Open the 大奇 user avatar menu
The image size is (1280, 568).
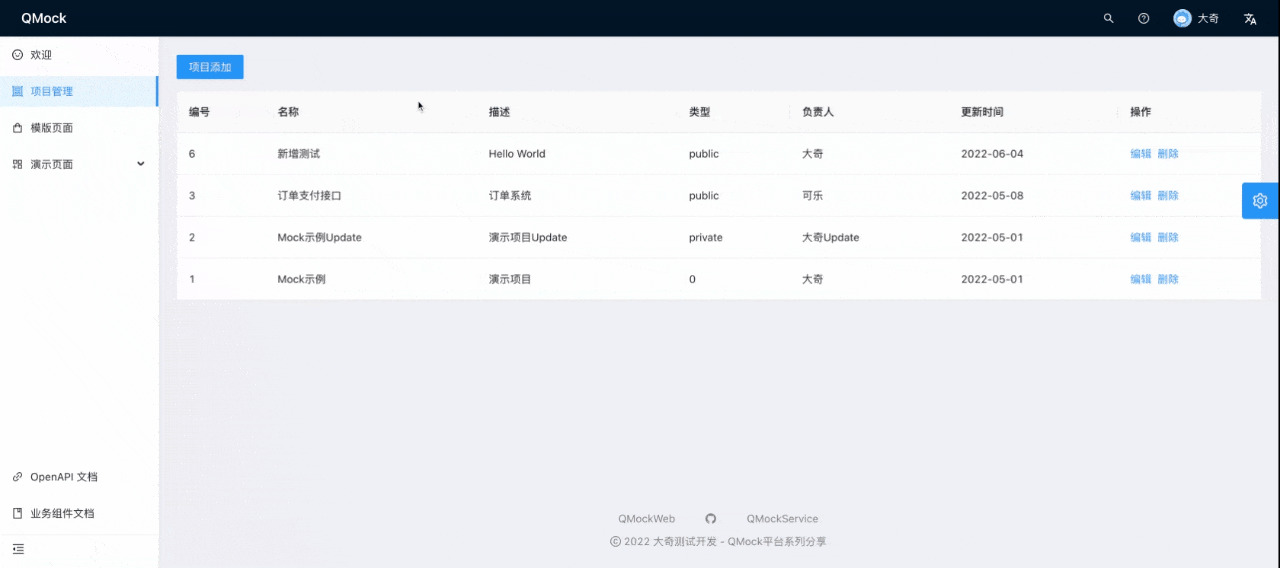tap(1196, 18)
